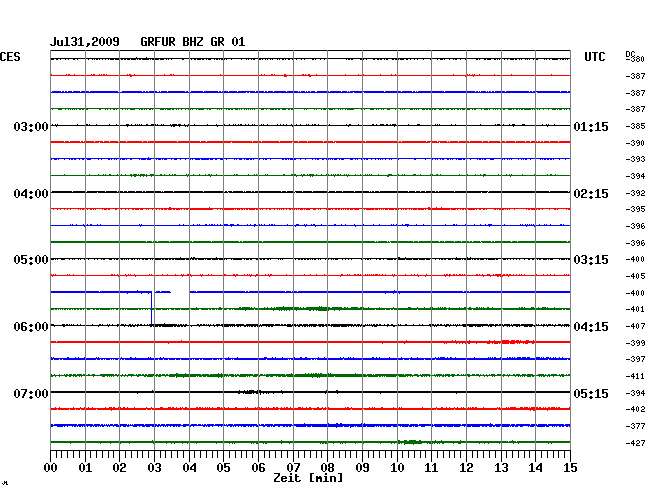Click the date label "Jul31,2009"
The width and height of the screenshot is (650, 494).
point(85,42)
